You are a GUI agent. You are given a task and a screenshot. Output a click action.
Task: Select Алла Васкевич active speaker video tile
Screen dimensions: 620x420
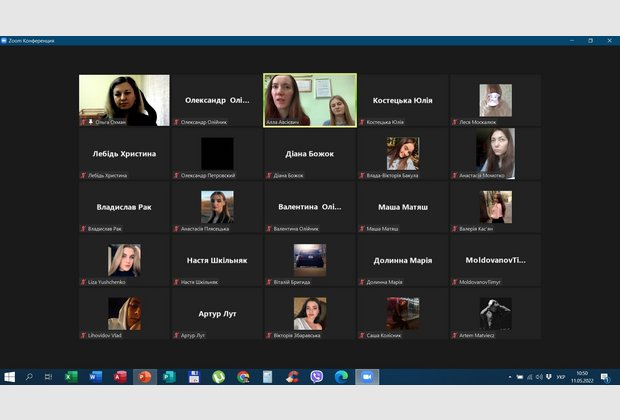click(310, 99)
